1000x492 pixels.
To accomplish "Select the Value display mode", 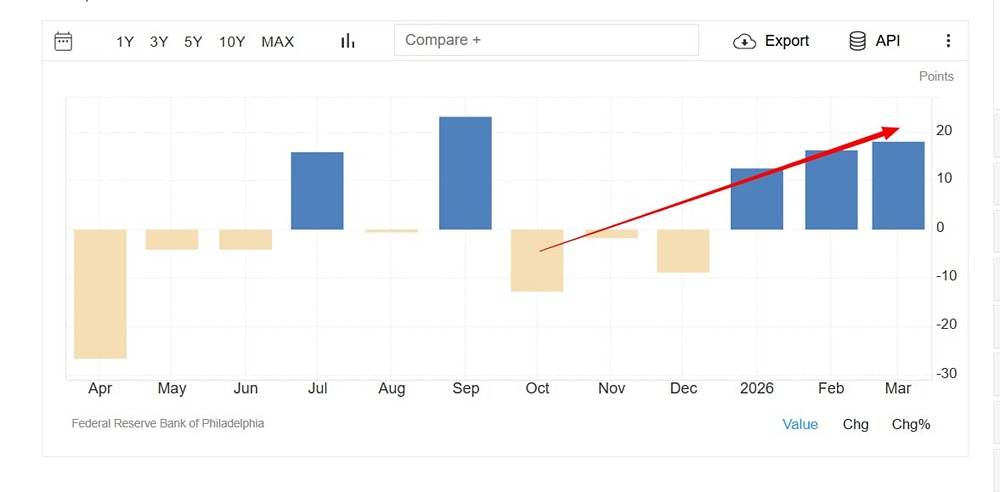I will pyautogui.click(x=800, y=424).
